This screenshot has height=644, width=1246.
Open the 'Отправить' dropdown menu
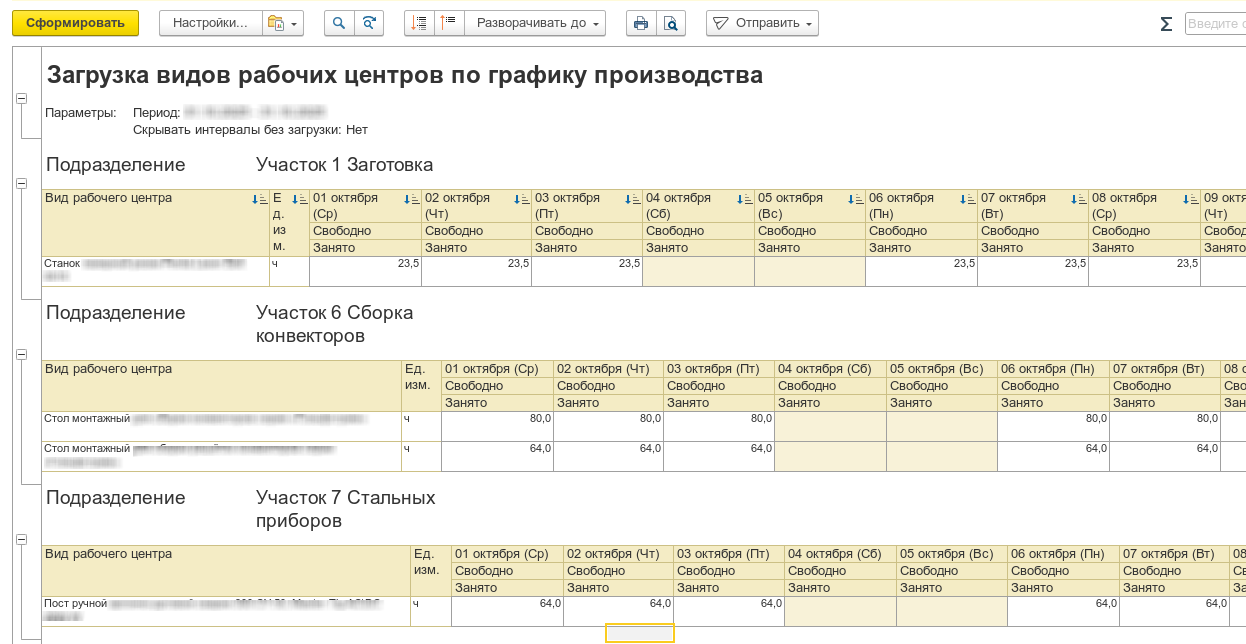(762, 23)
